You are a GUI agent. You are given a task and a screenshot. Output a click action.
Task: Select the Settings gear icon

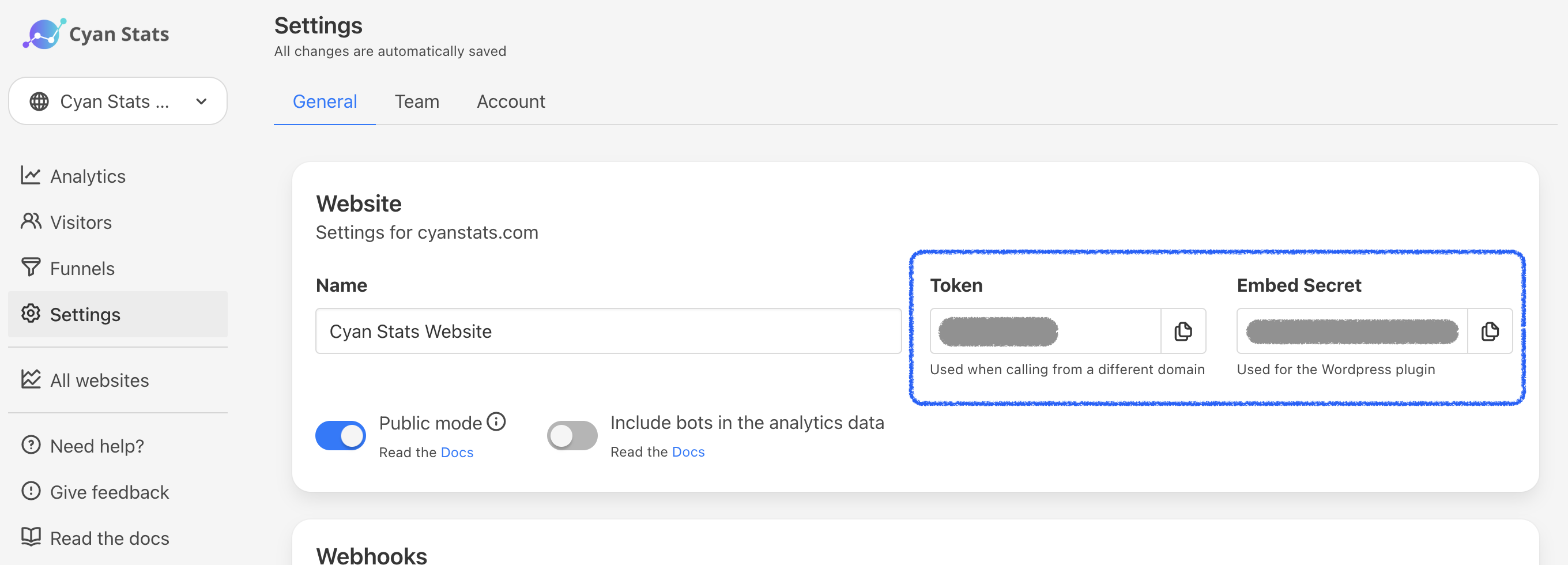pos(32,314)
